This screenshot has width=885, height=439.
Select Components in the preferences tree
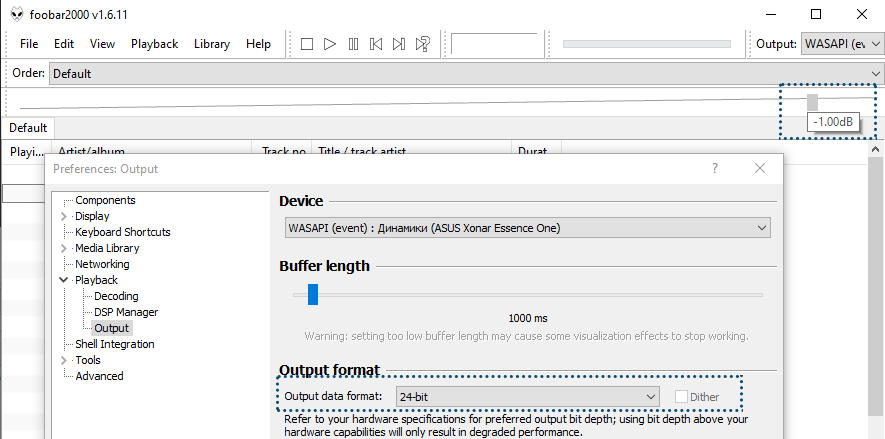click(x=105, y=200)
